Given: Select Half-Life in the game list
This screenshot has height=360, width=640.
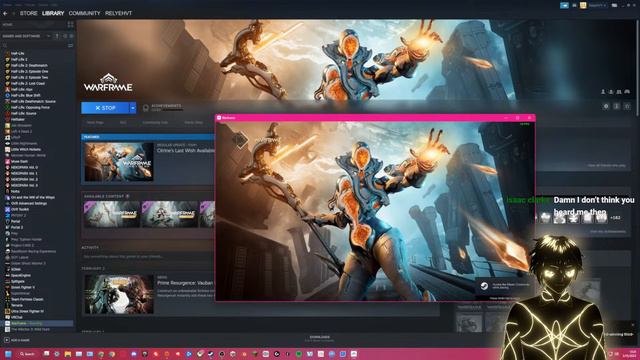Looking at the screenshot, I should pos(18,53).
